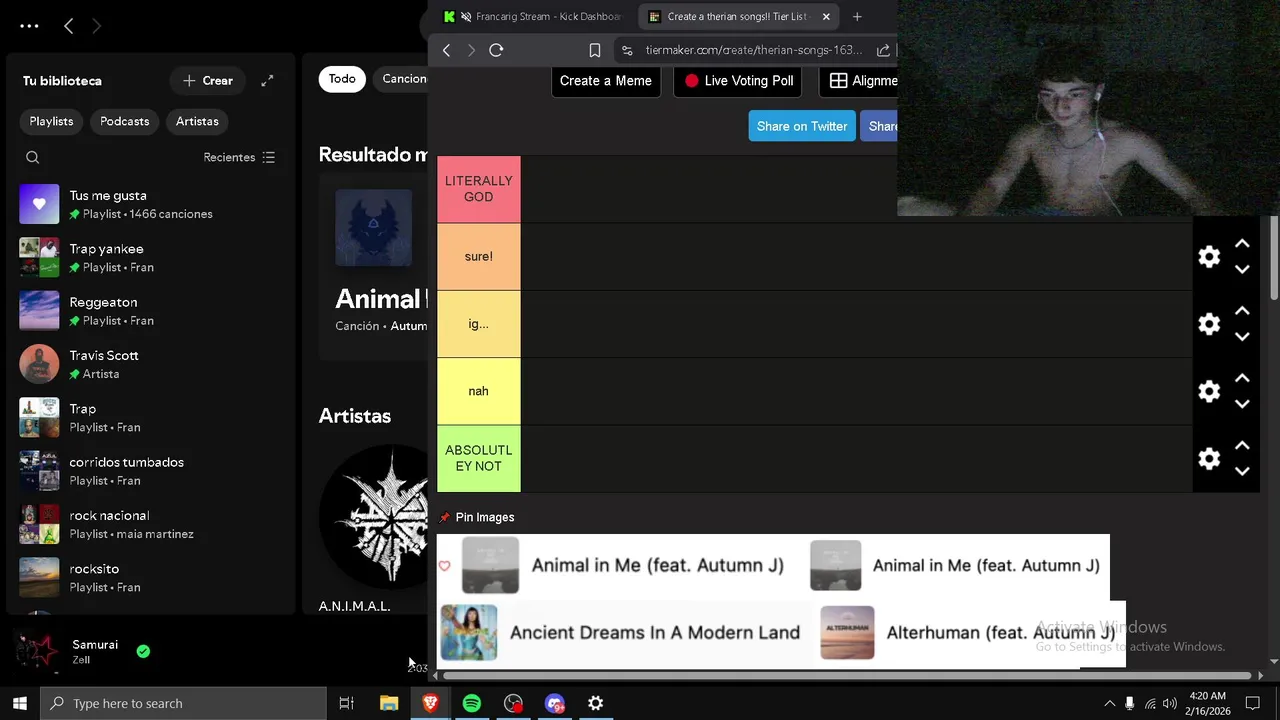Filter library by Podcasts
This screenshot has height=720, width=1280.
(124, 121)
